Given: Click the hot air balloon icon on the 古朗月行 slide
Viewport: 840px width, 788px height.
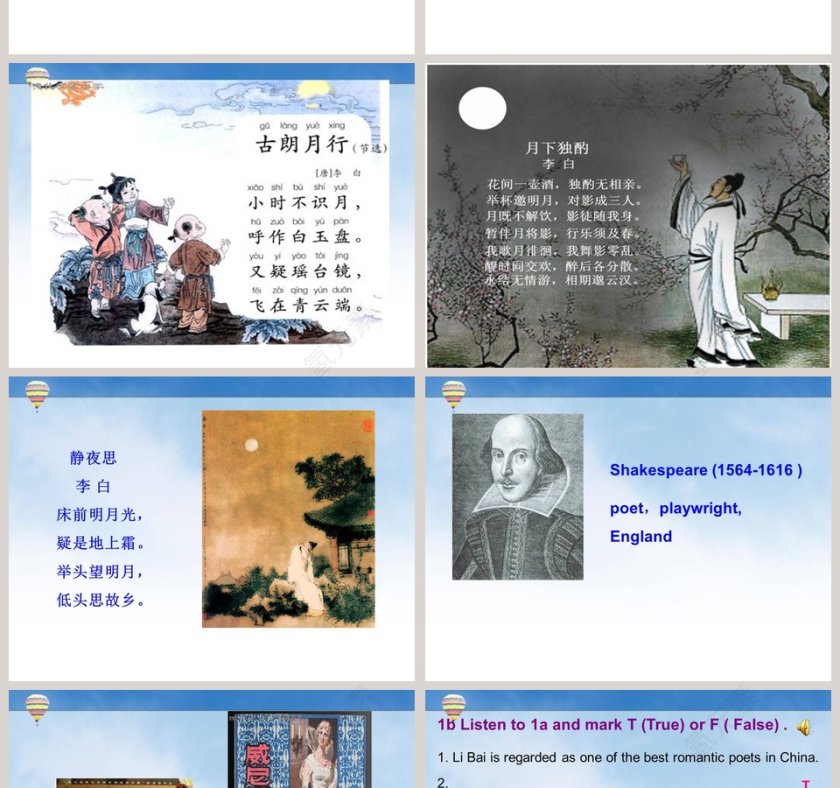Looking at the screenshot, I should 37,74.
